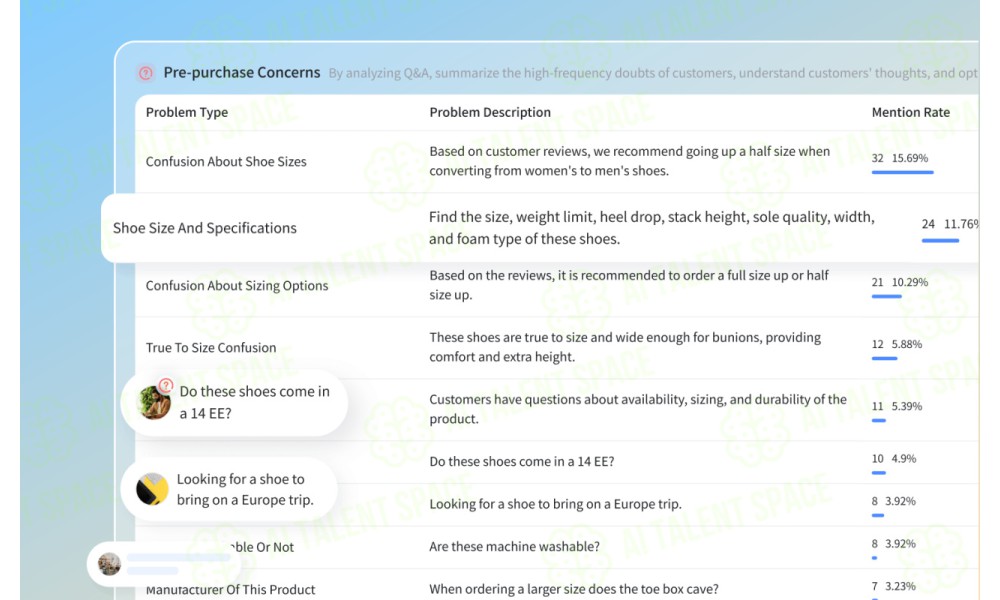Viewport: 1000px width, 600px height.
Task: Click the progress bar under 10.29%
Action: click(x=886, y=296)
